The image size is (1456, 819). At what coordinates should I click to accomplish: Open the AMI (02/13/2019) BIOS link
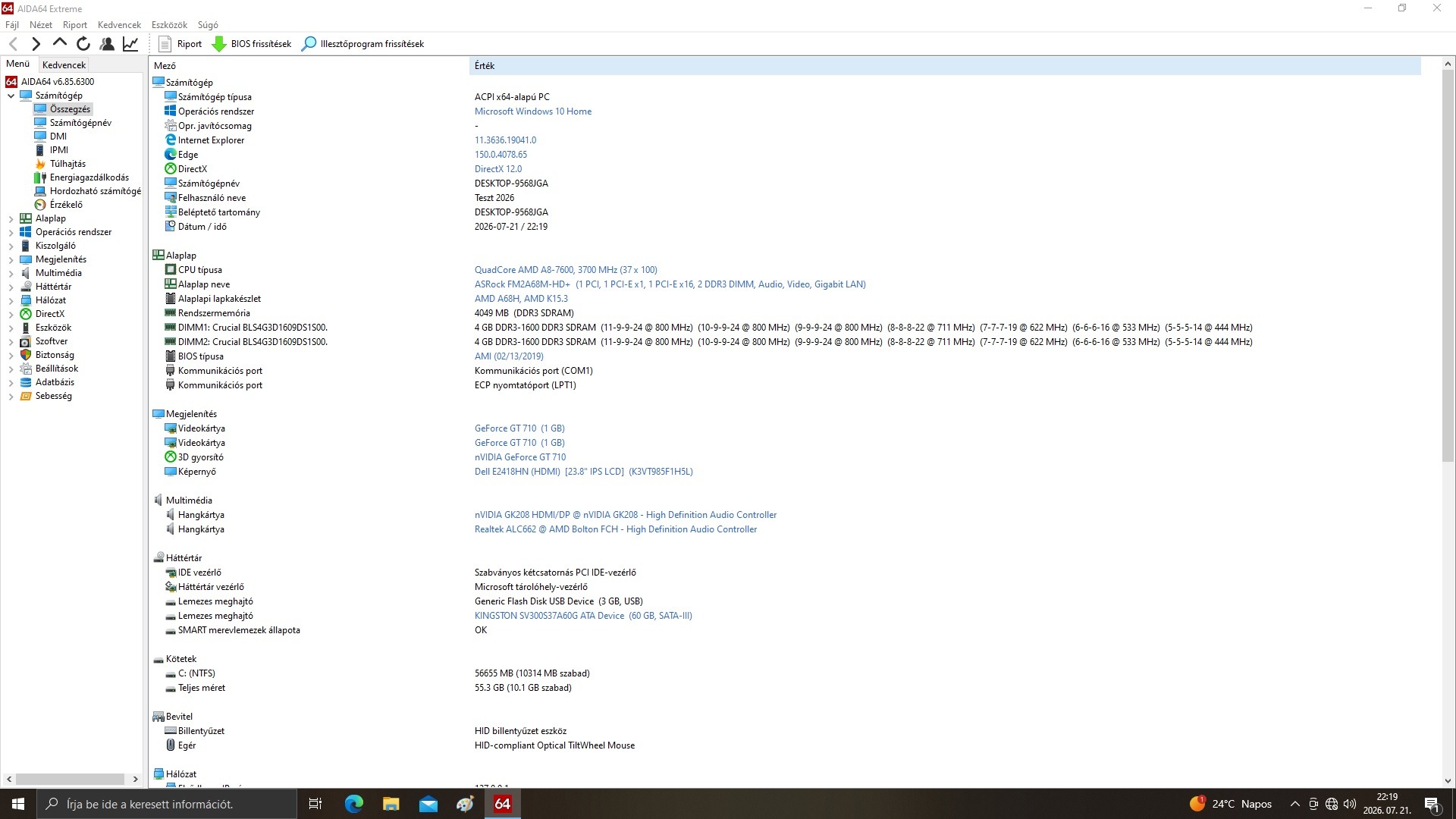pos(509,356)
